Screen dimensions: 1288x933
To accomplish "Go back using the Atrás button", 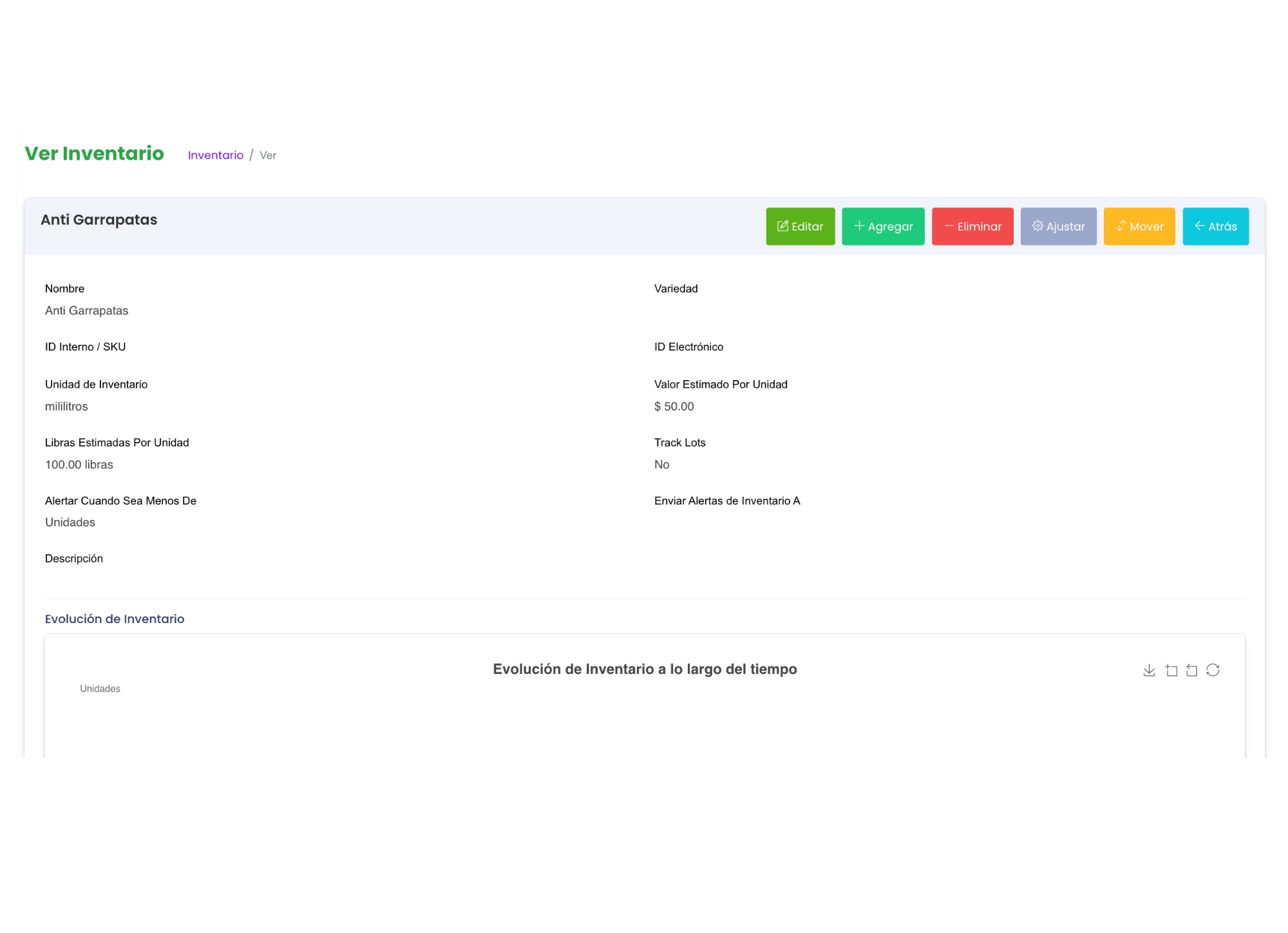I will pos(1215,226).
